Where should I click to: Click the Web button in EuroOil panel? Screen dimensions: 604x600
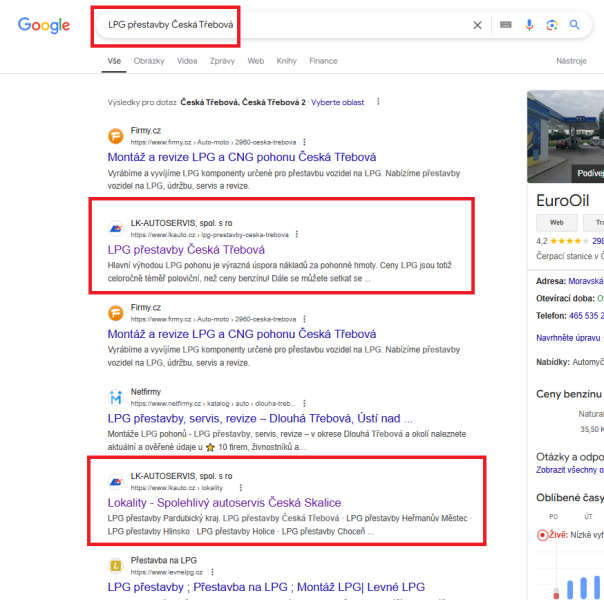pos(557,223)
